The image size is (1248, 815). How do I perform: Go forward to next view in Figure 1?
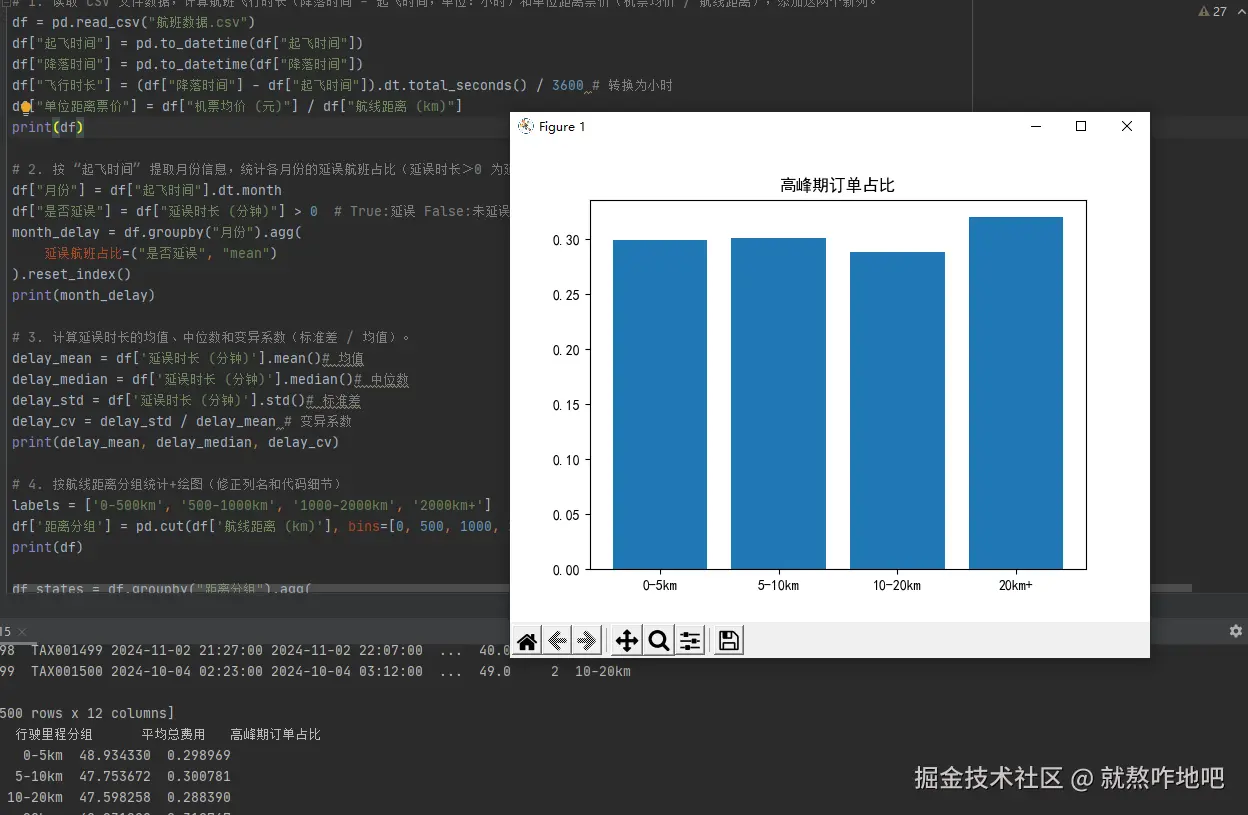(588, 641)
